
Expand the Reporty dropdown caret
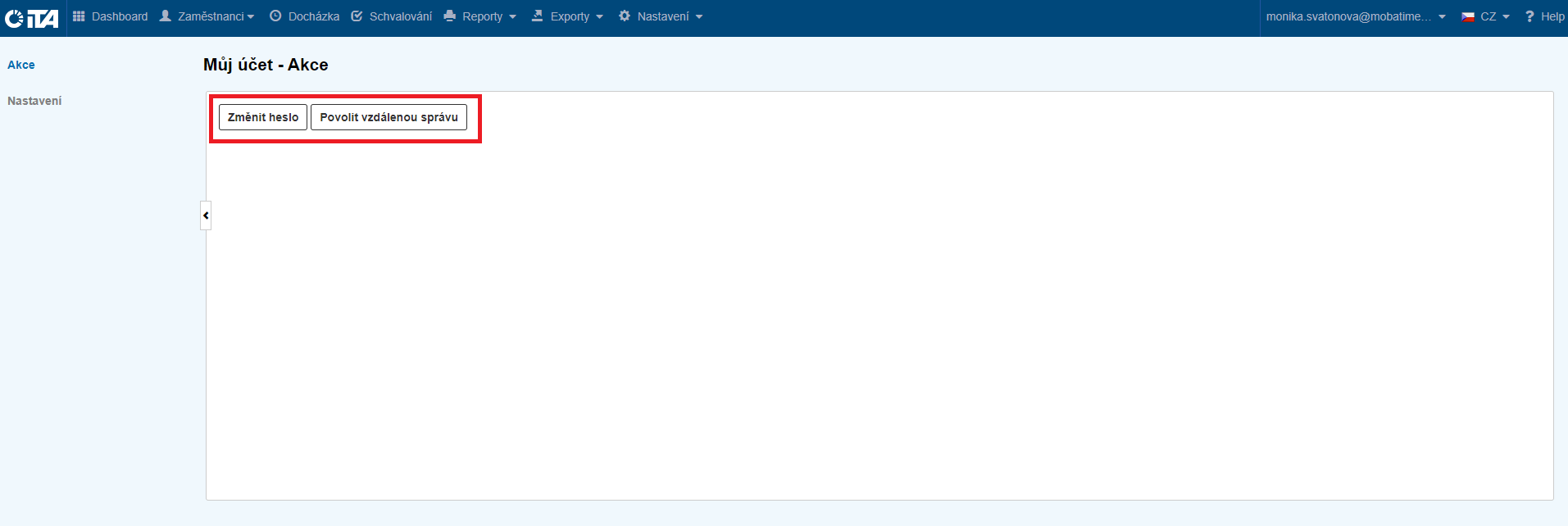(x=513, y=17)
